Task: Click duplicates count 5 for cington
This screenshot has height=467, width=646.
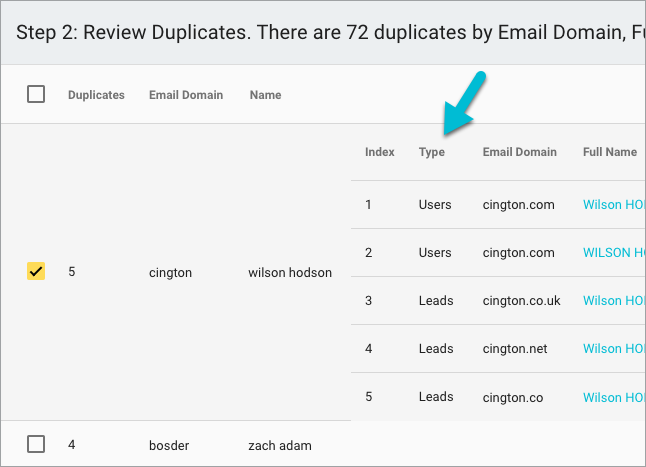Action: point(72,272)
